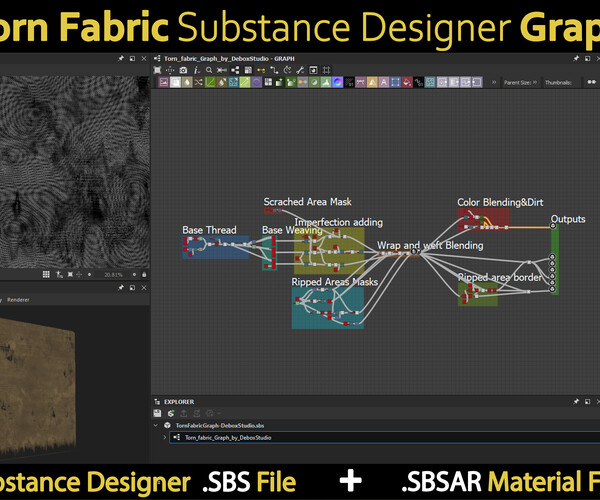The image size is (600, 500).
Task: Add a Transform 2D node from blue square icon
Action: point(395,82)
